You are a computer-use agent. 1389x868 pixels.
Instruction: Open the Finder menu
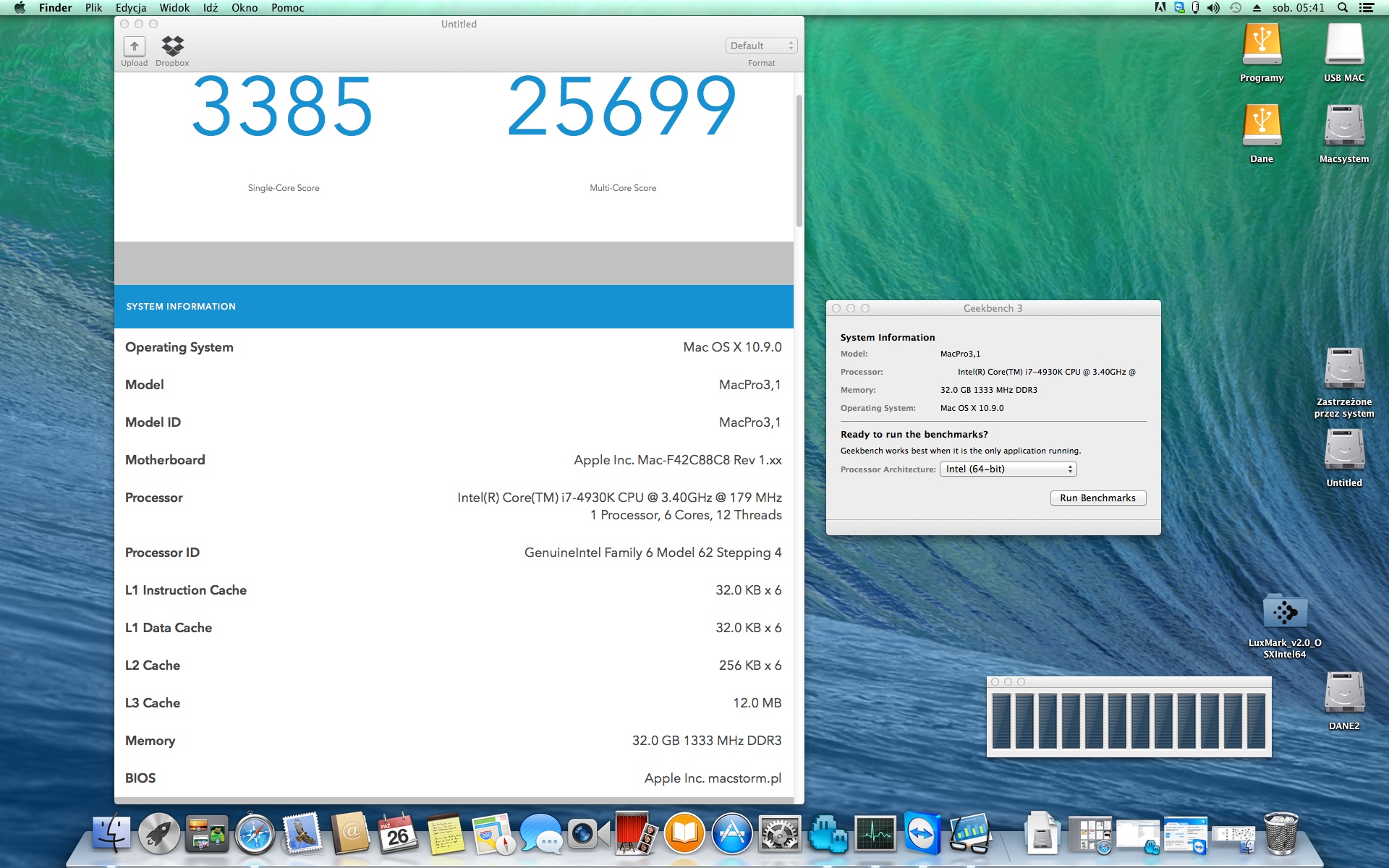point(55,8)
